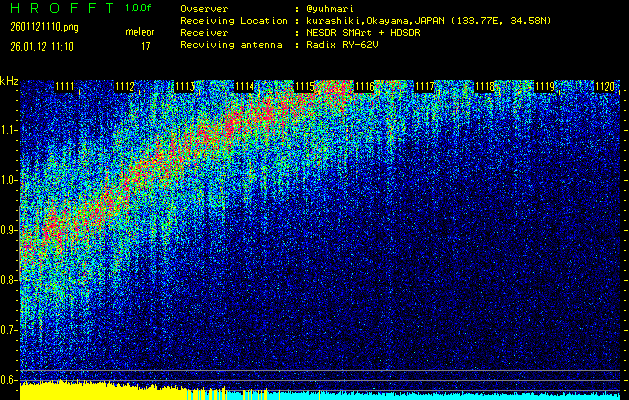The image size is (629, 400).
Task: Click the cyan signal level bar
Action: click(450, 395)
